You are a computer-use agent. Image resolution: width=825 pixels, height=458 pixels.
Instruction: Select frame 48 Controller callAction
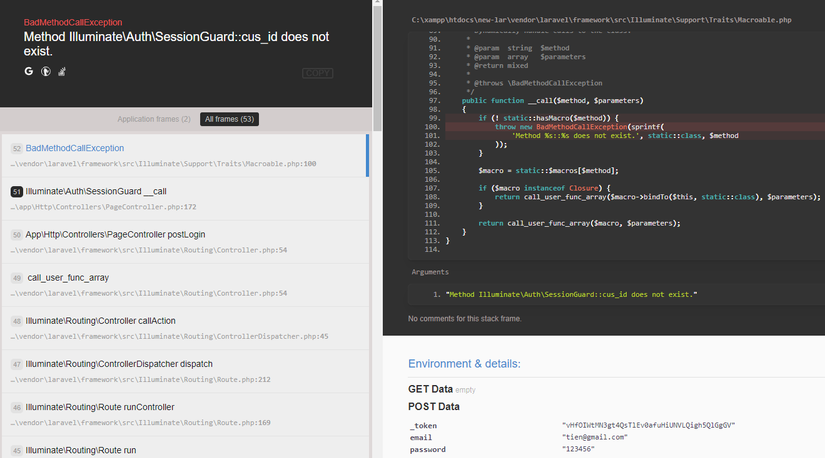point(185,328)
